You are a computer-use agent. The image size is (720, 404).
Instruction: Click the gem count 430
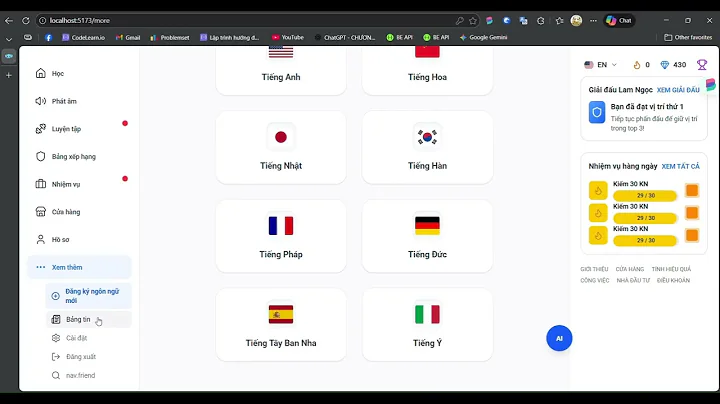pyautogui.click(x=673, y=65)
